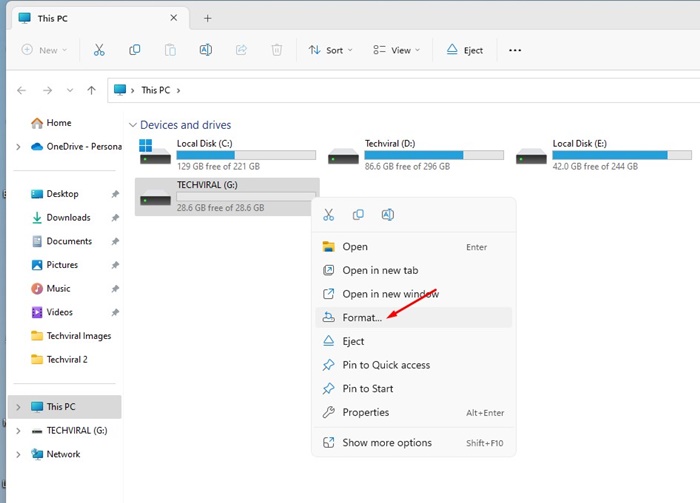This screenshot has height=503, width=700.
Task: Open the Downloads folder in sidebar
Action: click(68, 217)
